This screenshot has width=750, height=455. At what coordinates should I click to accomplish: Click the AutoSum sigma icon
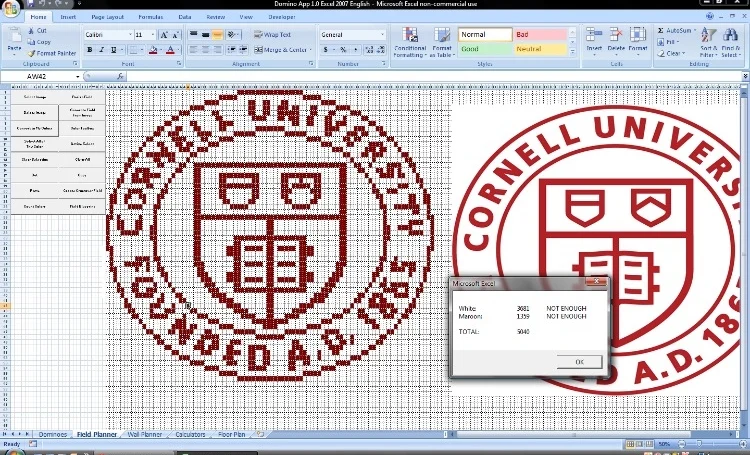tap(661, 31)
